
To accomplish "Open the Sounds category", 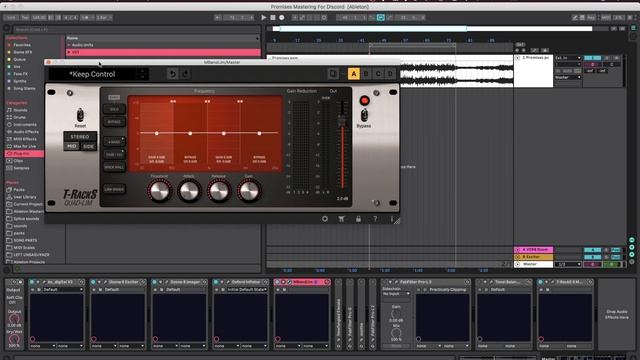I will [20, 110].
